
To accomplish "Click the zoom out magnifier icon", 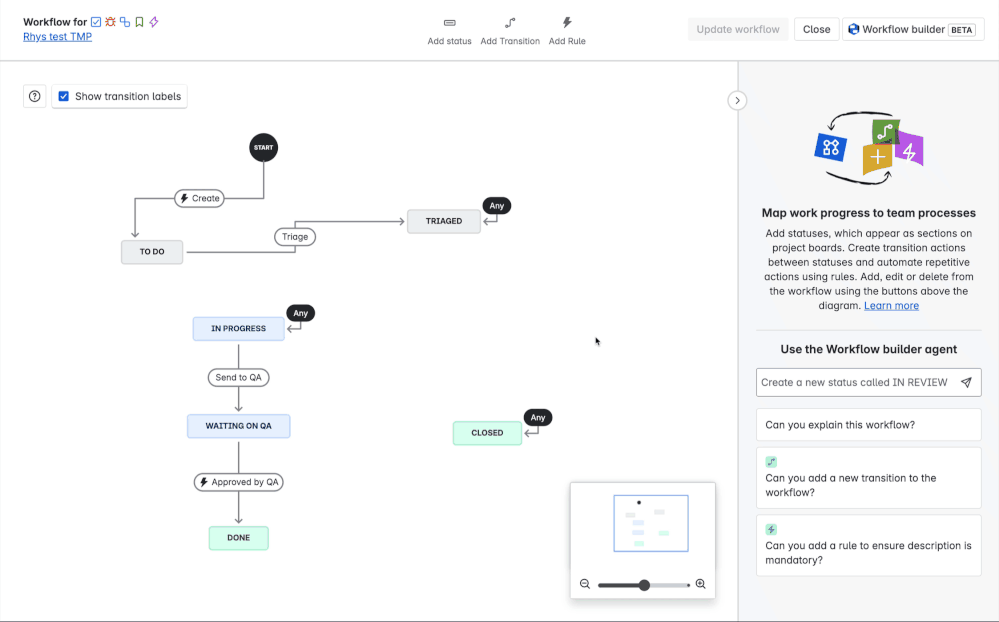I will (x=585, y=584).
